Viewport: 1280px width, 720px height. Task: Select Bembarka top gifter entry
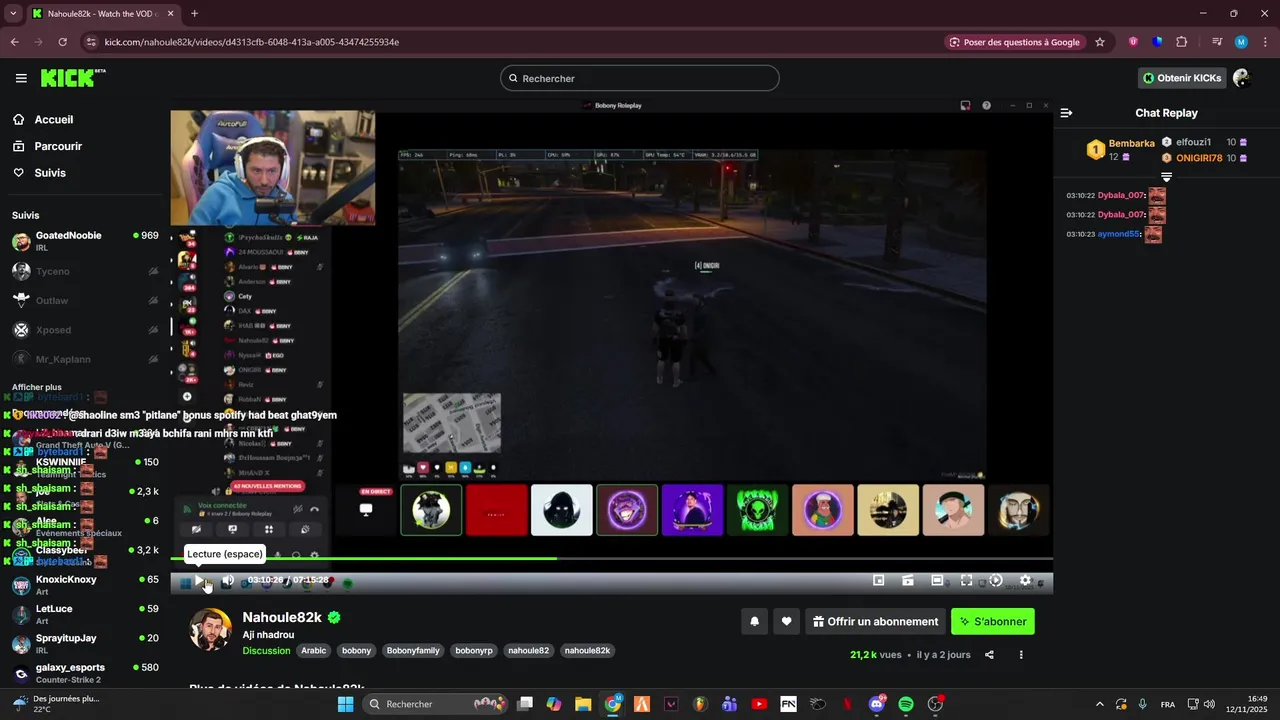[1120, 150]
